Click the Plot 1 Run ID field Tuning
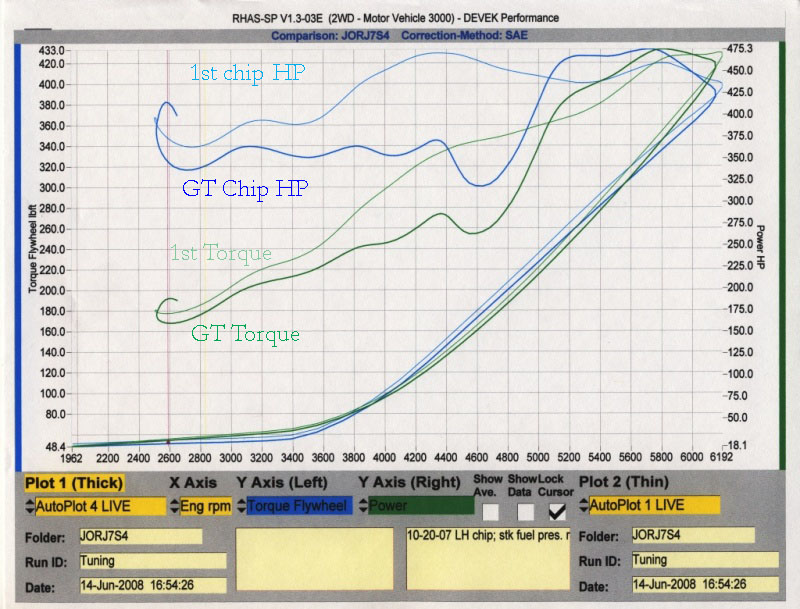 [153, 561]
